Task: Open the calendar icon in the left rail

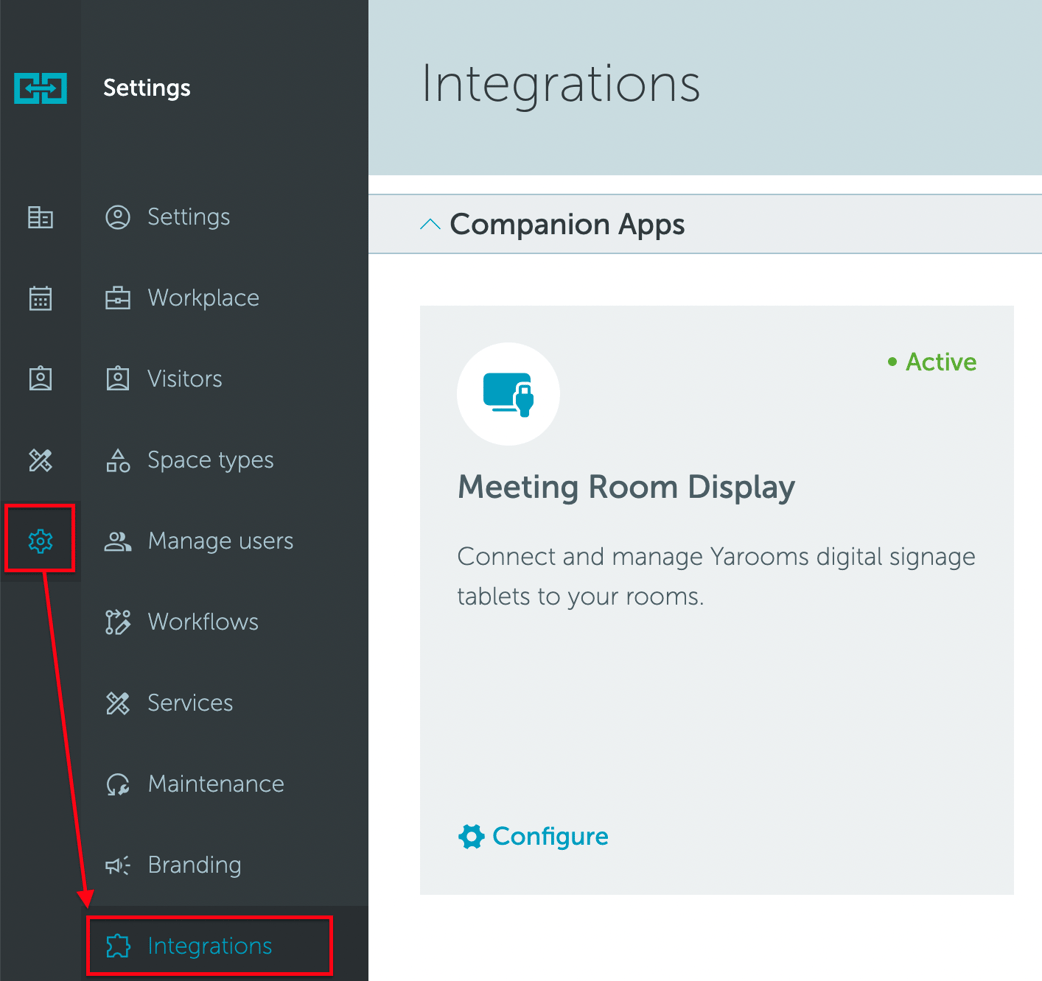Action: point(40,298)
